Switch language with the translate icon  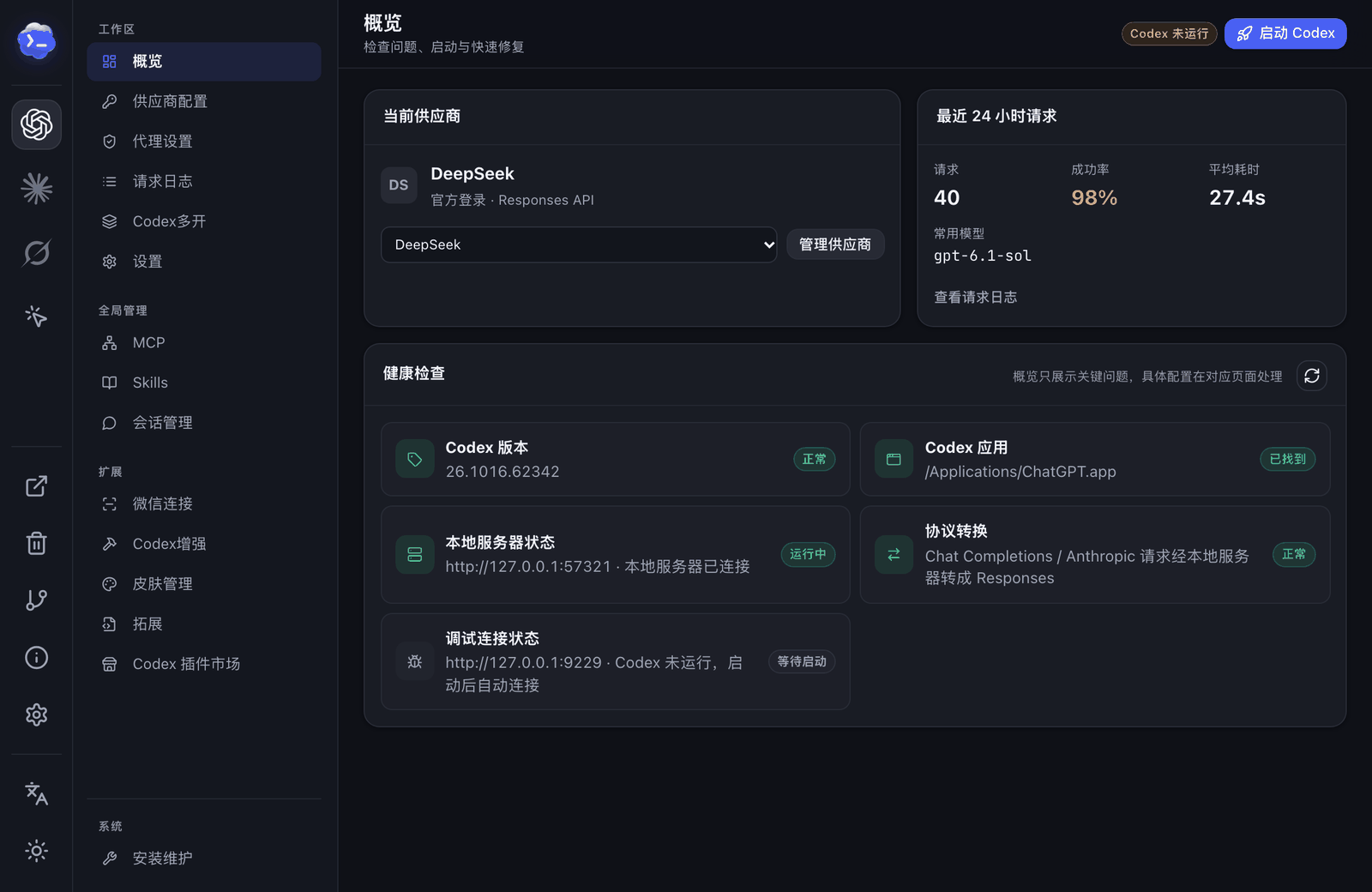pos(36,793)
